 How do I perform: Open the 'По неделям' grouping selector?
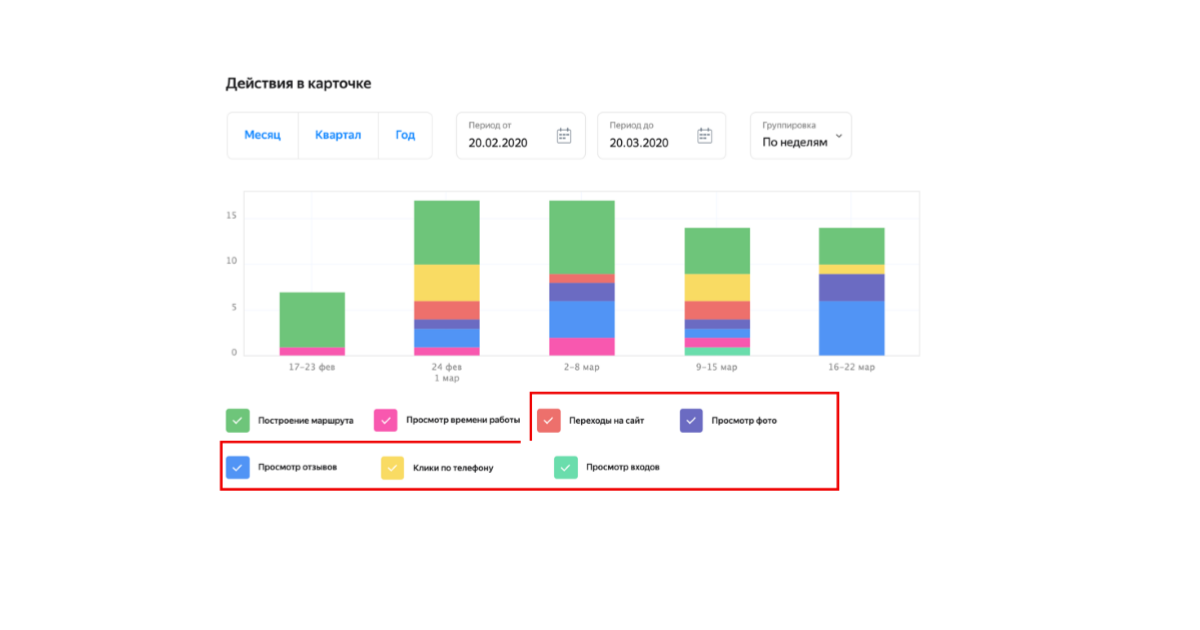pos(795,142)
